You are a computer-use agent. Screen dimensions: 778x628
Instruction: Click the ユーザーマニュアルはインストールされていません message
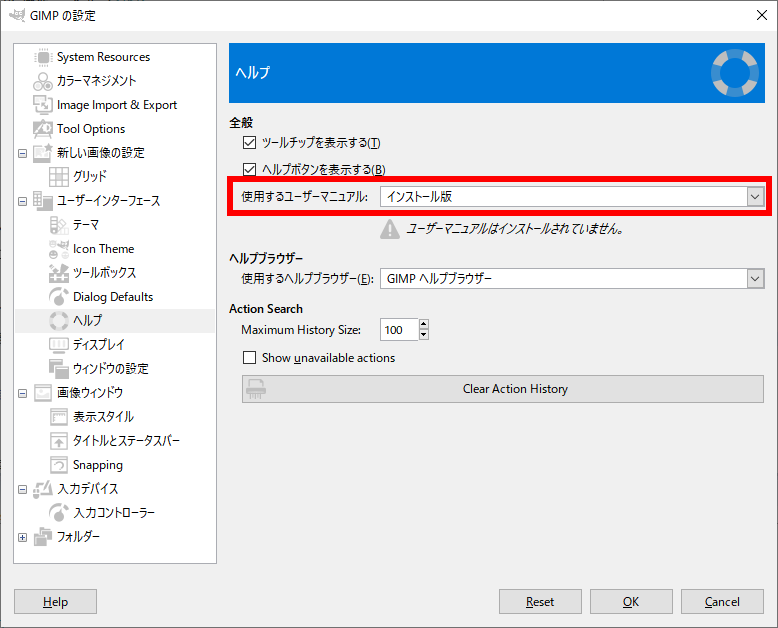tap(515, 229)
